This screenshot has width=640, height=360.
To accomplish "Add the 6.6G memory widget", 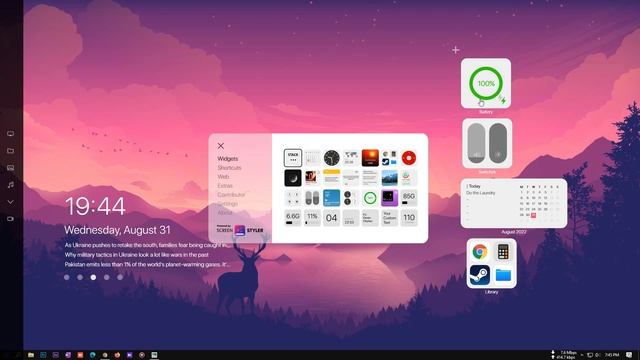I will pos(293,218).
